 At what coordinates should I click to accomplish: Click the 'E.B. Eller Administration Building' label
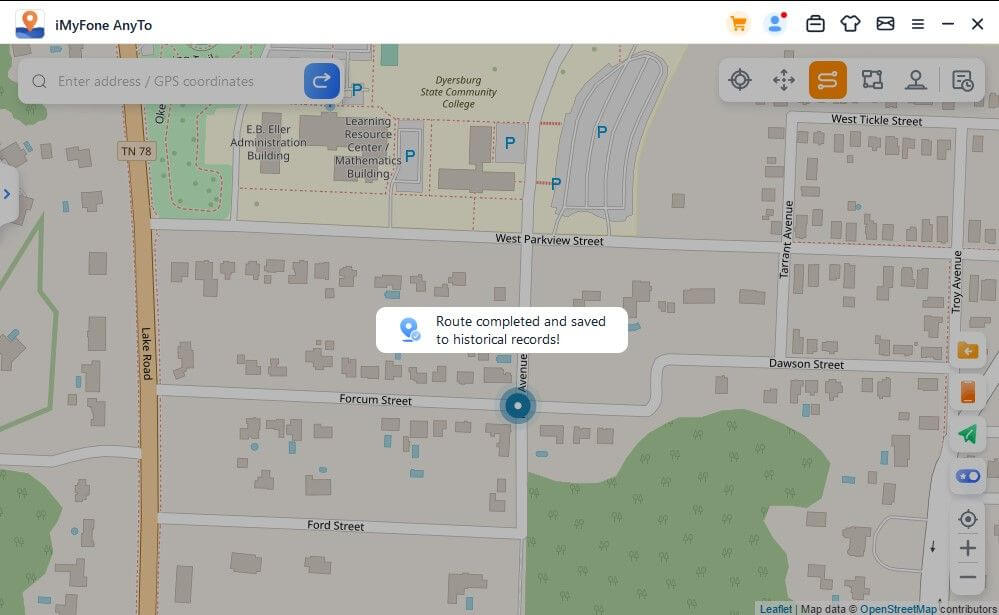(x=268, y=142)
